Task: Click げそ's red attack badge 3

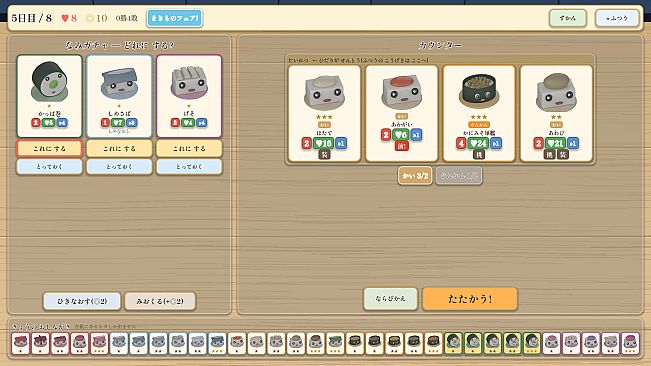Action: click(175, 123)
